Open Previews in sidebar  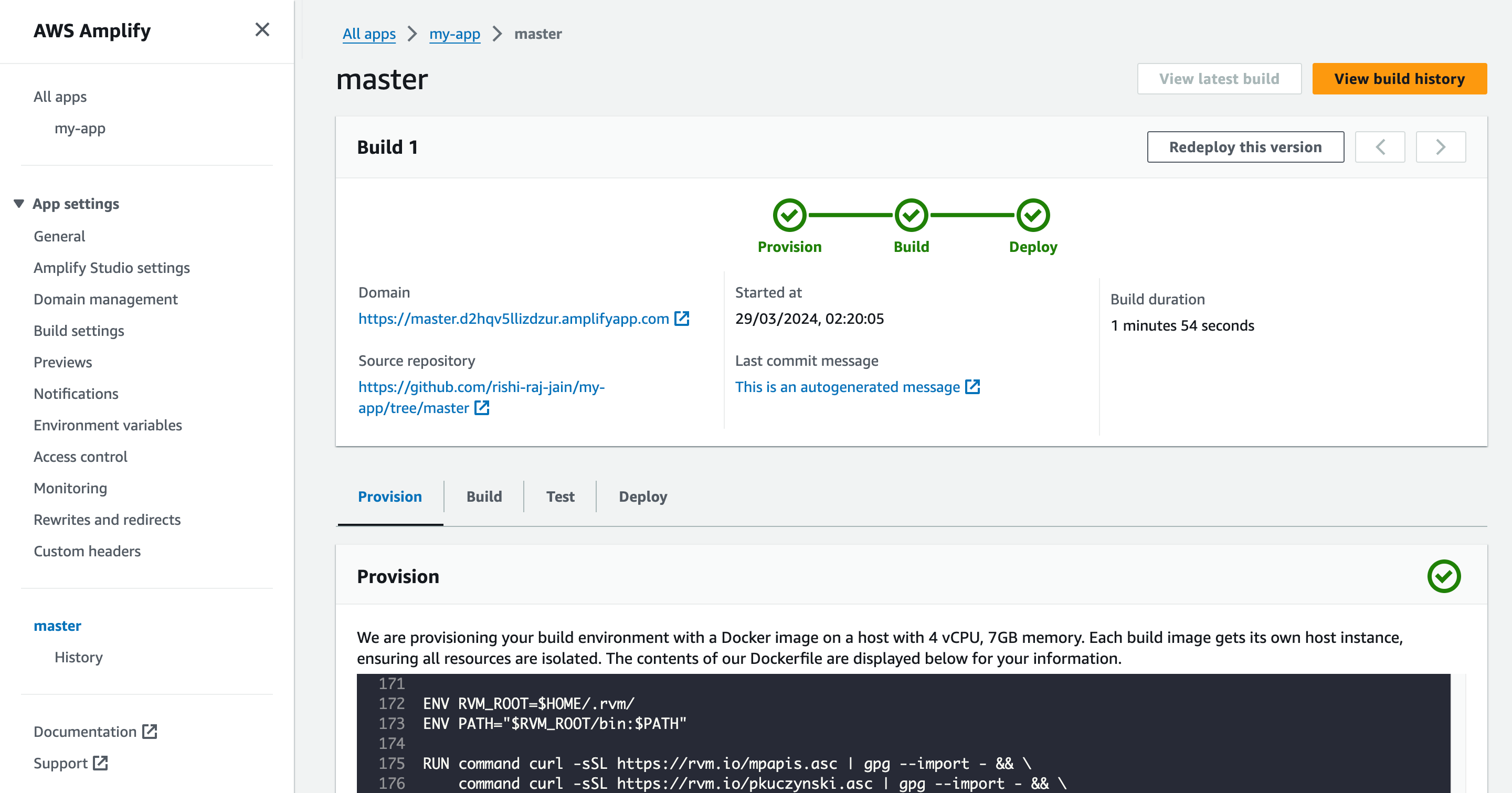63,362
